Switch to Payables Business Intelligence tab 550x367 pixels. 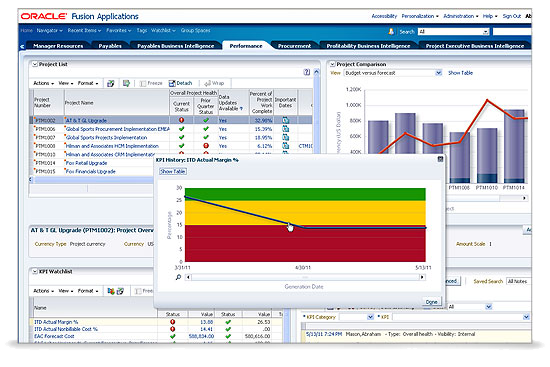pos(175,46)
